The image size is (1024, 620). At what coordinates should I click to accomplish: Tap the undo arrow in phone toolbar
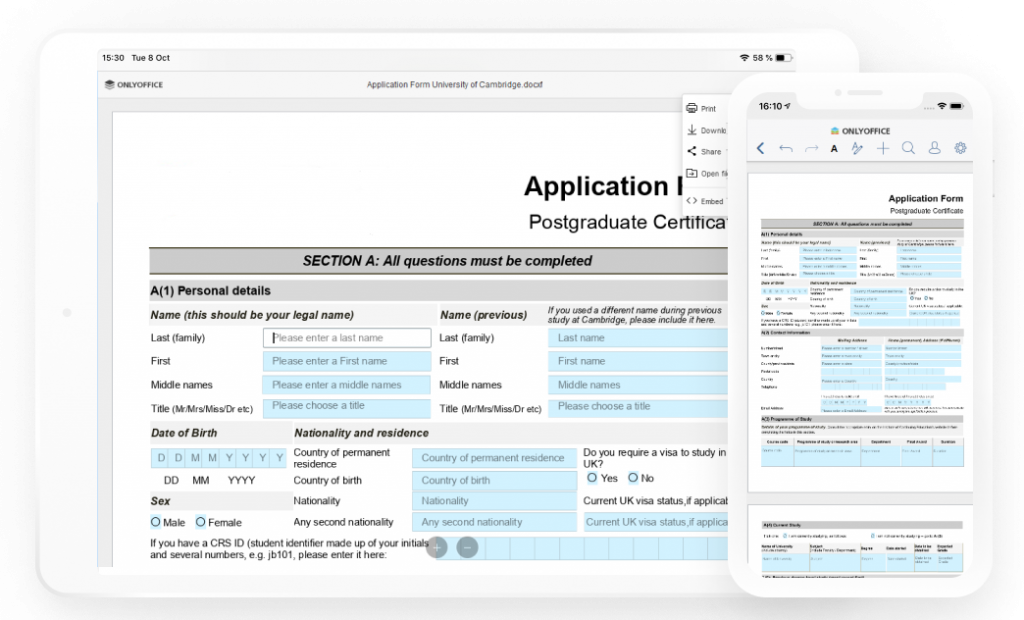click(x=785, y=148)
